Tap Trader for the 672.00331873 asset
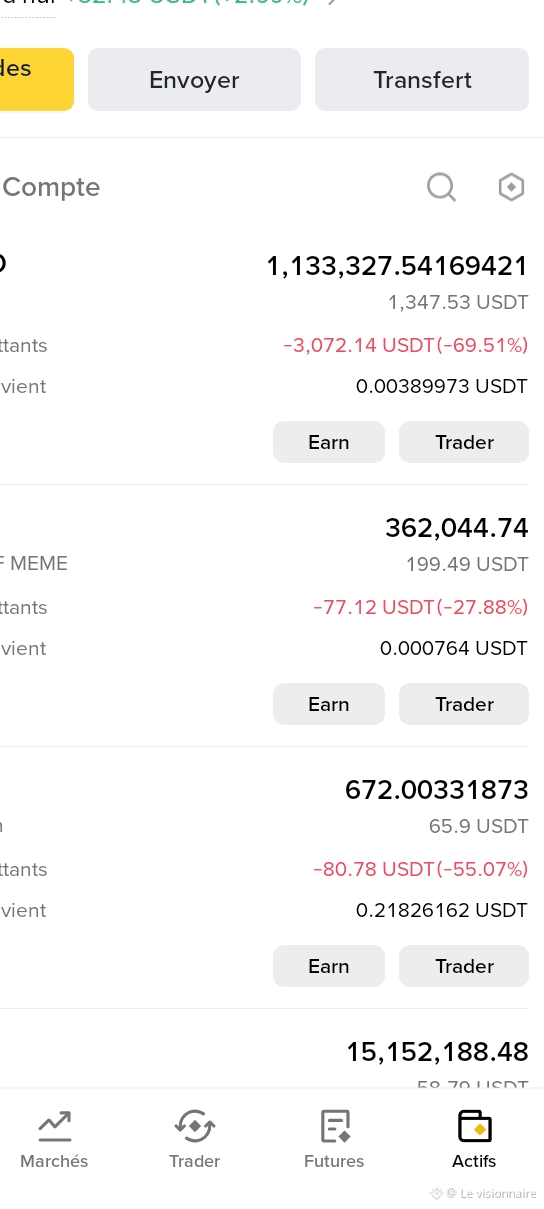This screenshot has width=544, height=1209. tap(464, 966)
